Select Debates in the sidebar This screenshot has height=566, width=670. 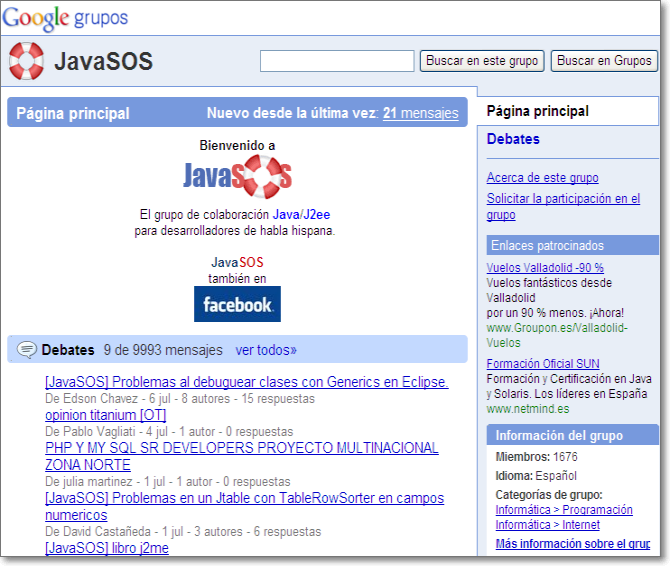[x=513, y=139]
